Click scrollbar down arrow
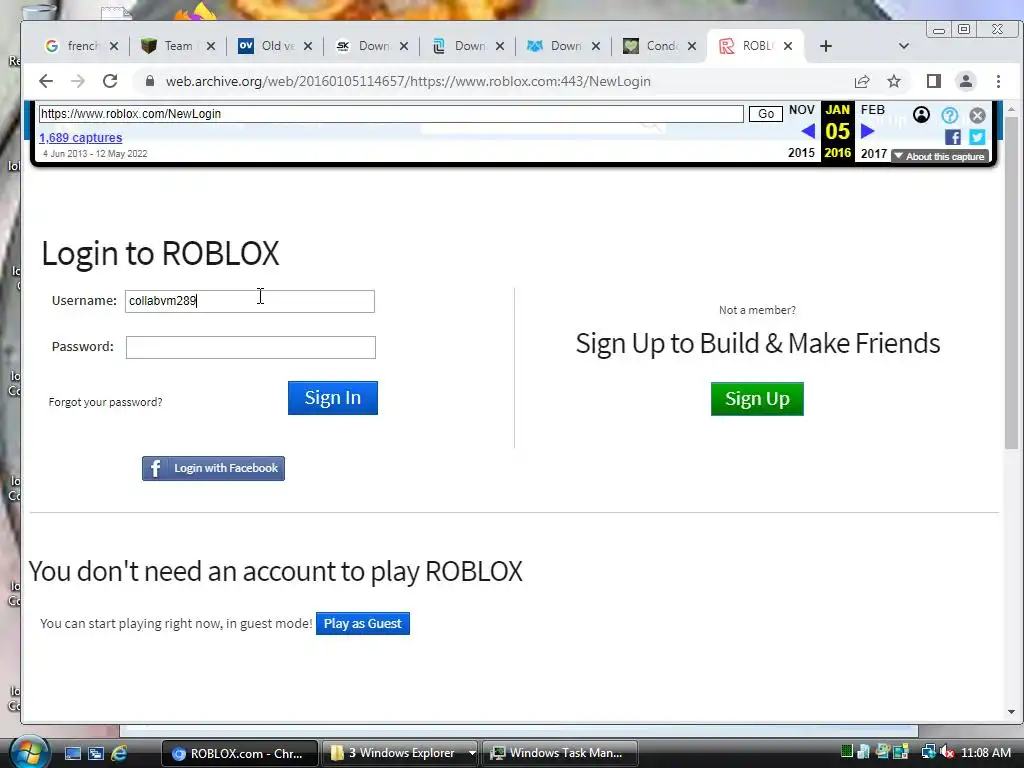 coord(1012,712)
